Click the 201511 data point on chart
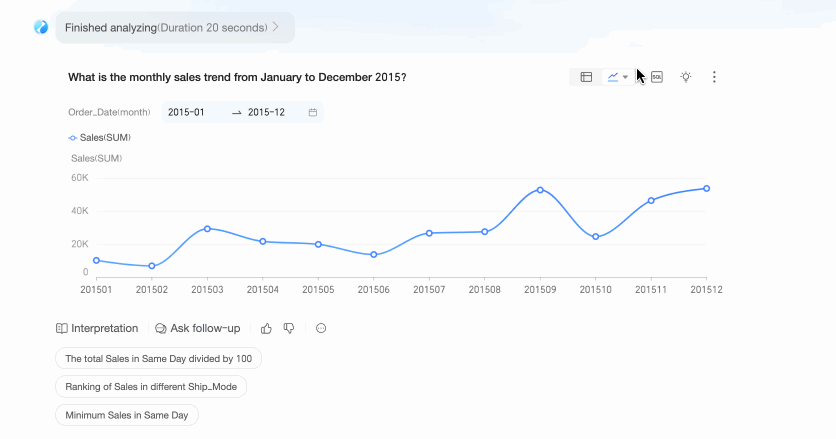This screenshot has height=439, width=836. point(651,201)
